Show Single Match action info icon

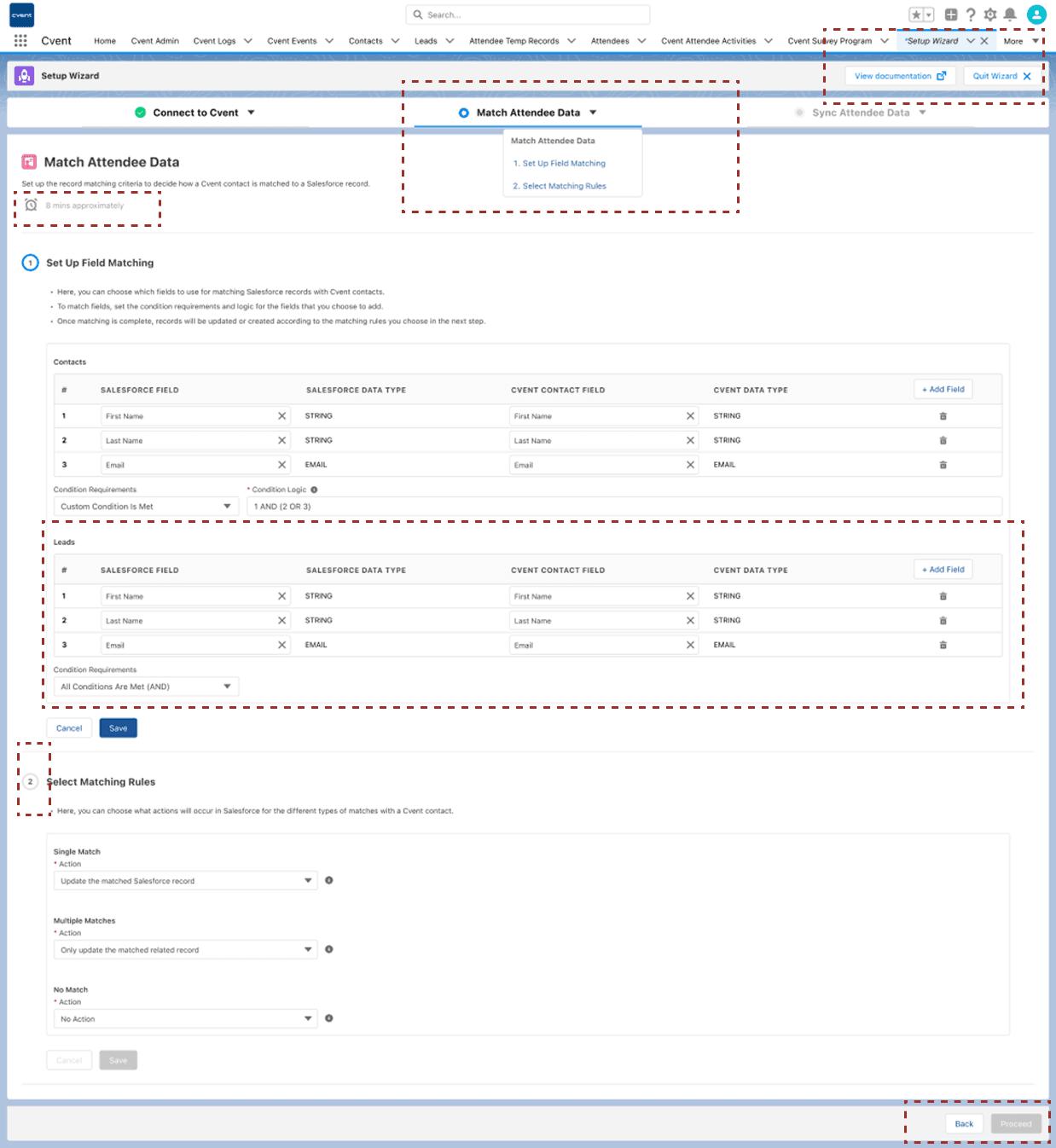329,880
